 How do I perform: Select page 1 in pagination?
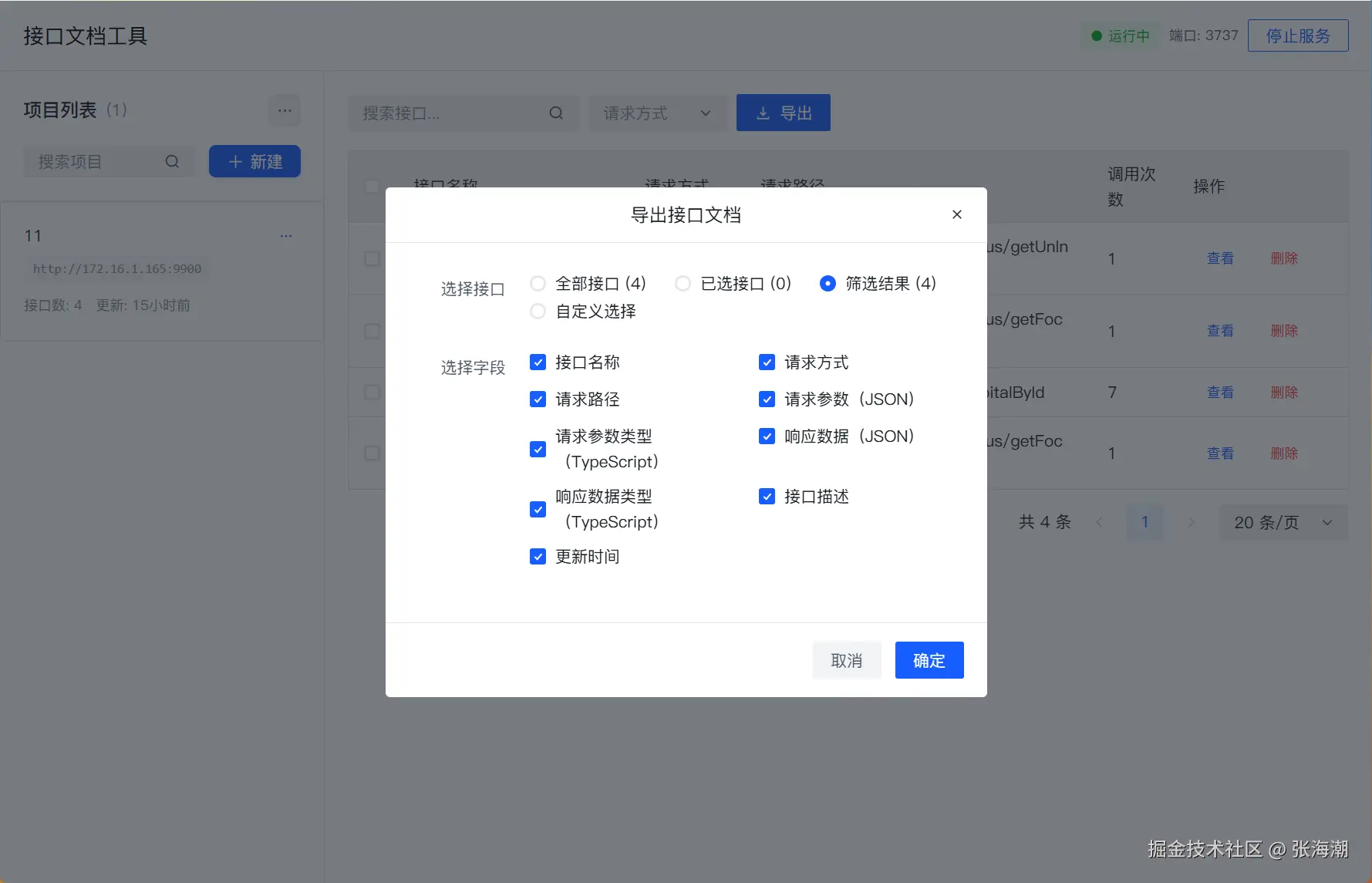(x=1144, y=522)
